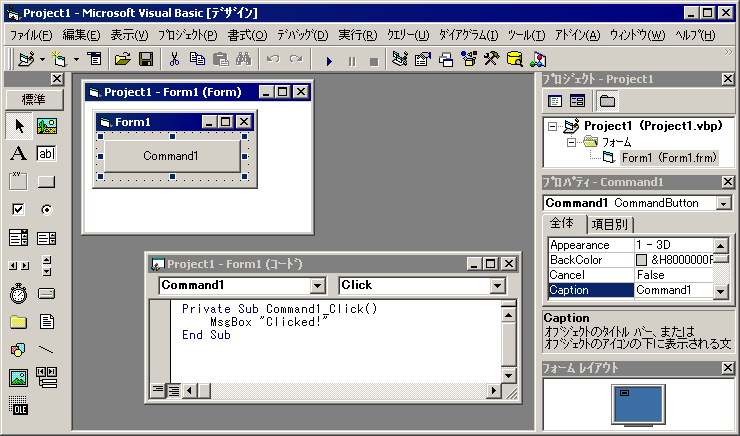Screen dimensions: 740x436
Task: Select the CommandButton tool in the toolbox
Action: pos(47,182)
